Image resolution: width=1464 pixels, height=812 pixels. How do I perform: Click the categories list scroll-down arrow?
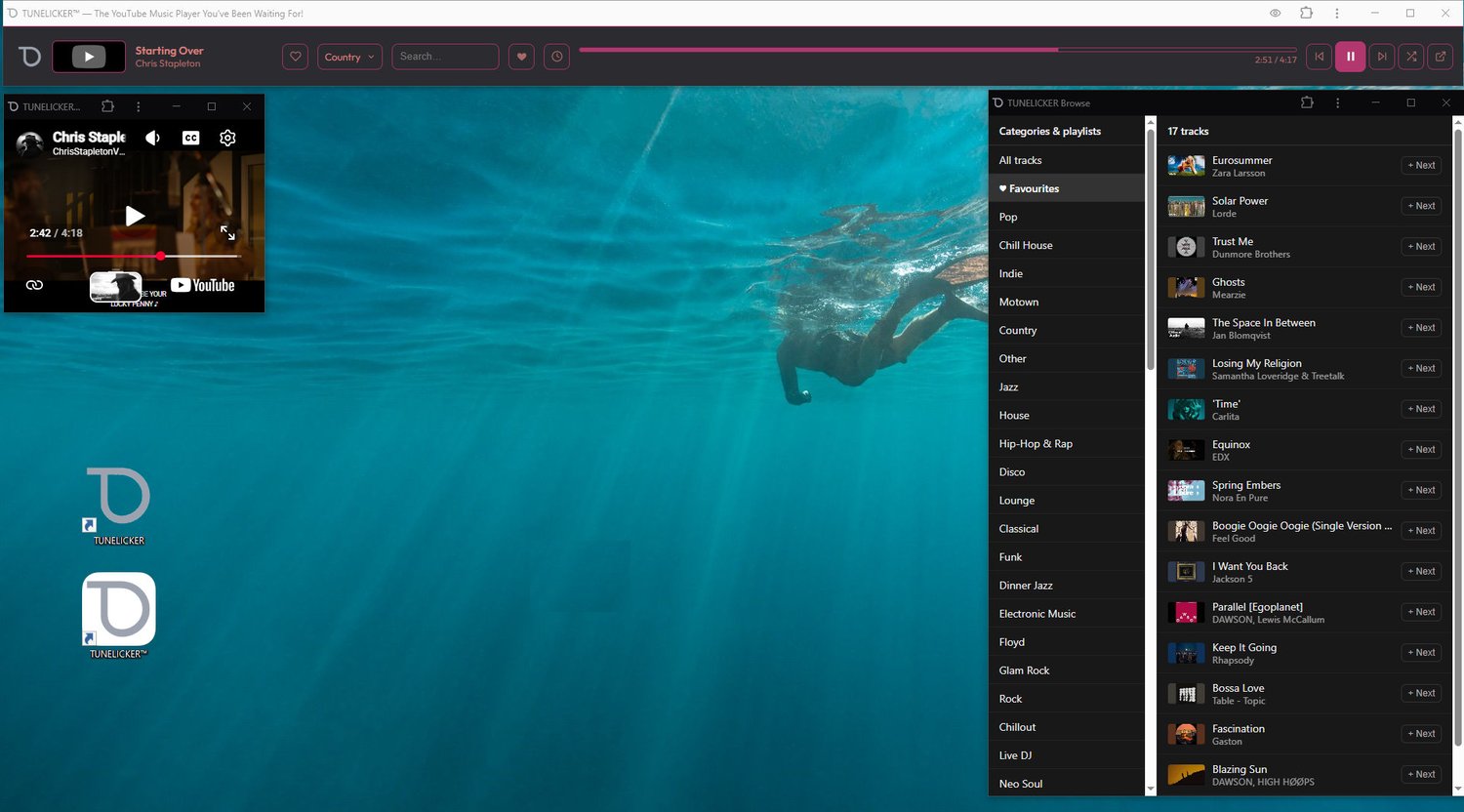(1151, 789)
